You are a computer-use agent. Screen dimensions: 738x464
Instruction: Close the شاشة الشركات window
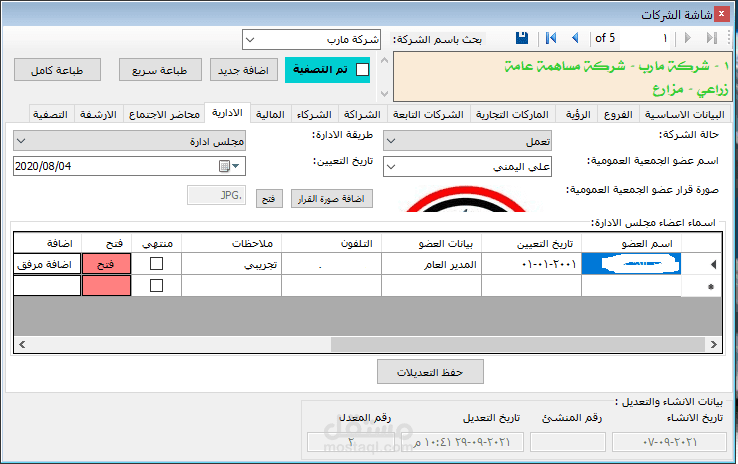pos(721,14)
